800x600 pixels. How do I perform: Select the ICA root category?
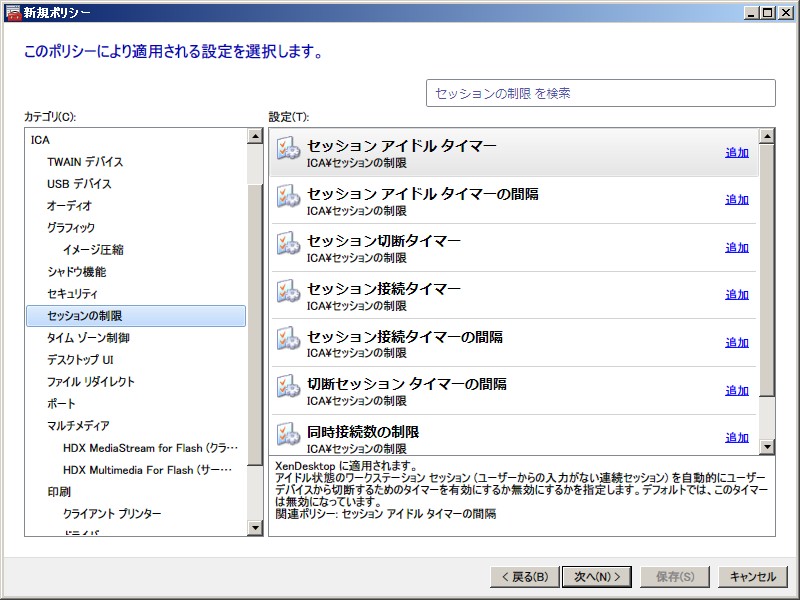(x=40, y=140)
